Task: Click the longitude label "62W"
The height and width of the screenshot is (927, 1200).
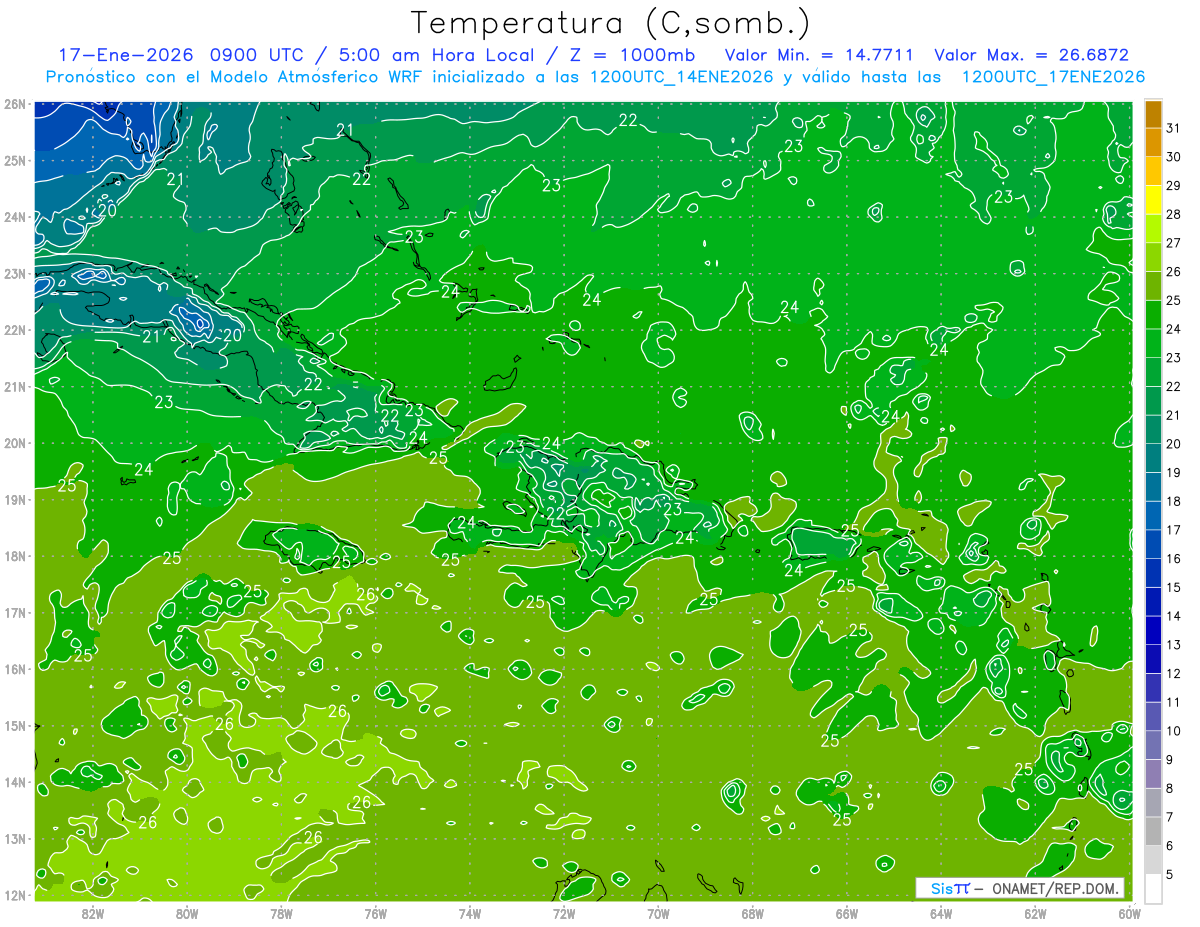Action: click(x=1035, y=913)
